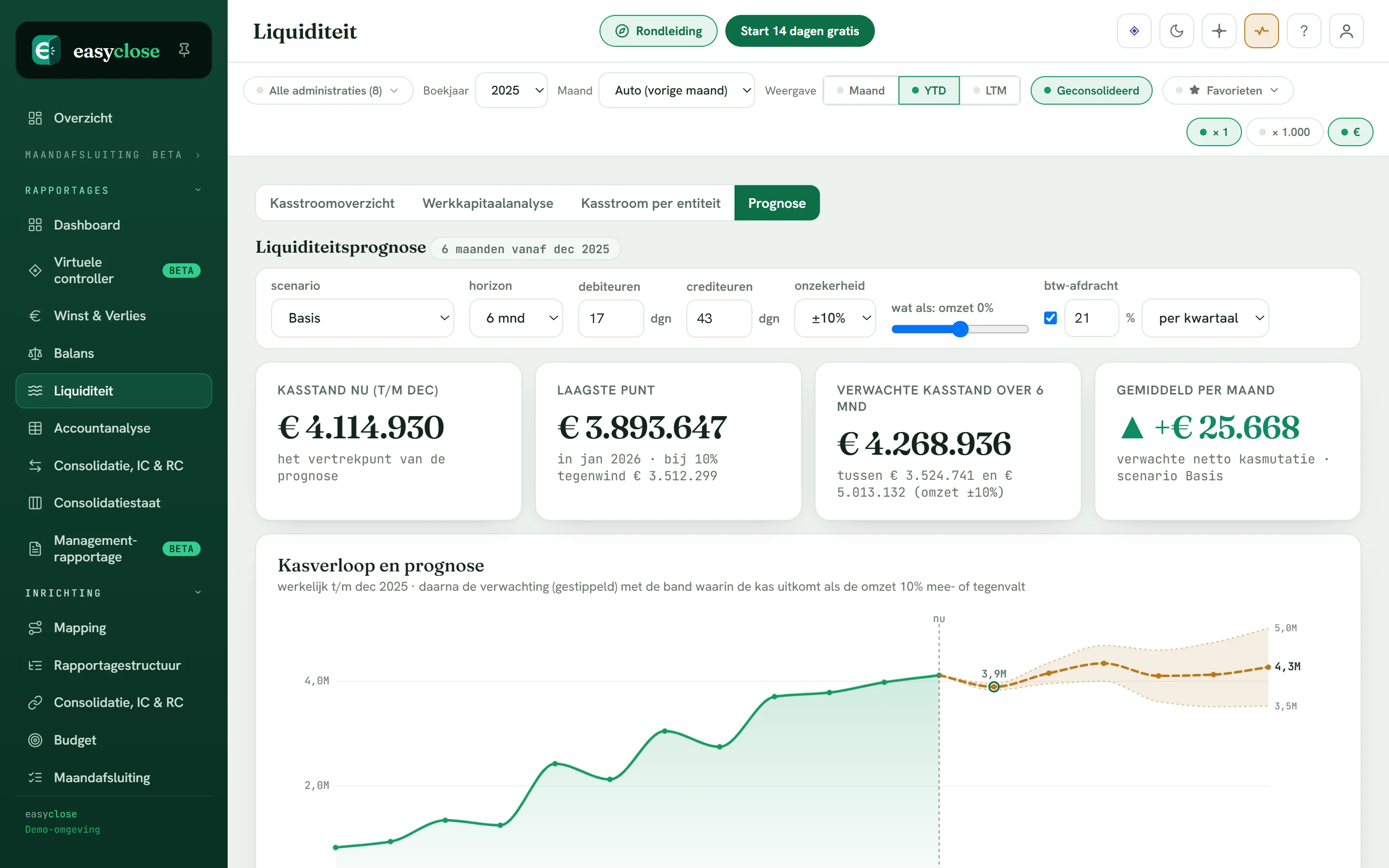
Task: Click Start 14 dagen gratis button
Action: point(800,31)
